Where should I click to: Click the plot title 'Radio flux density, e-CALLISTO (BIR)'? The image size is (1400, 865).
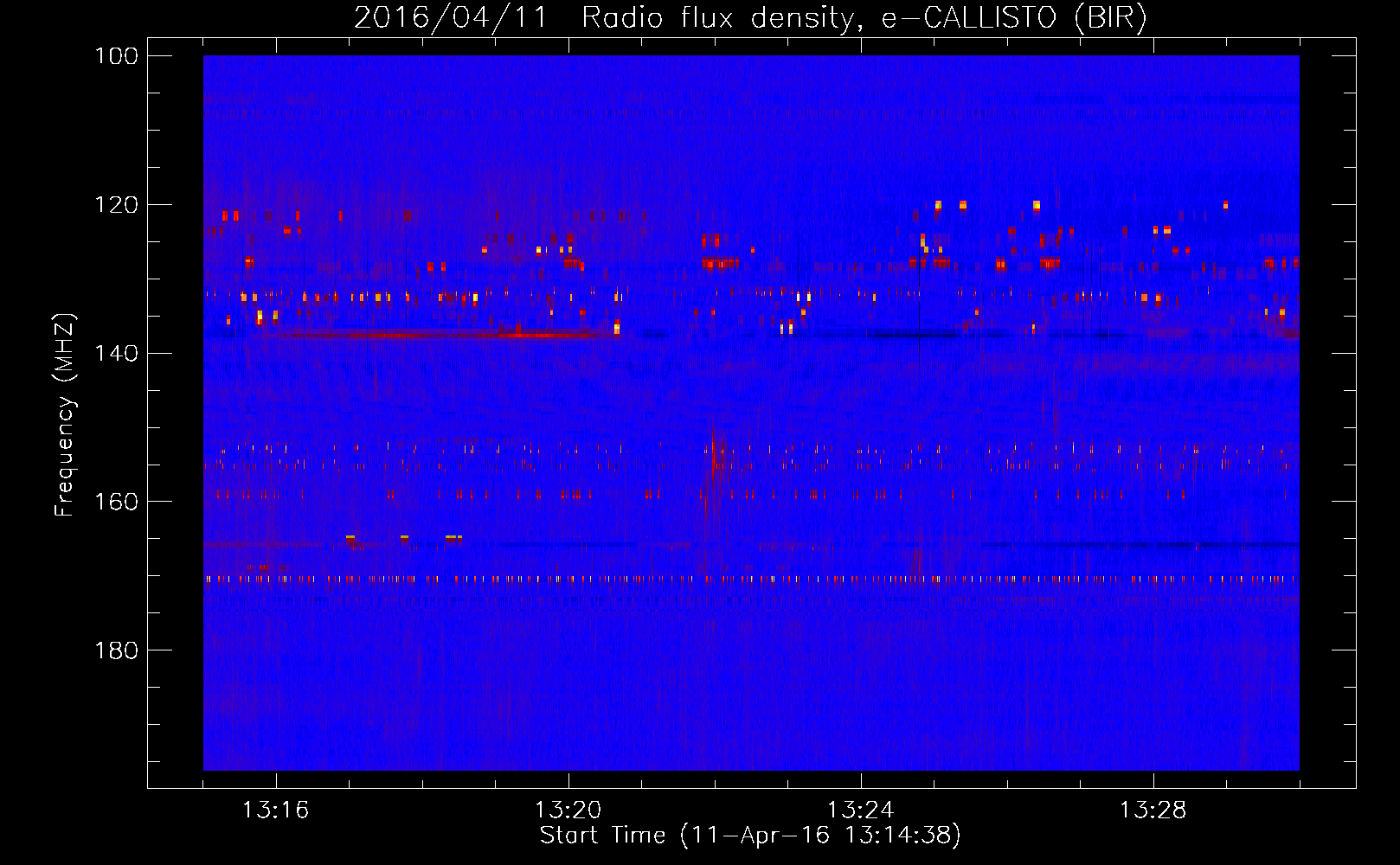[x=864, y=18]
